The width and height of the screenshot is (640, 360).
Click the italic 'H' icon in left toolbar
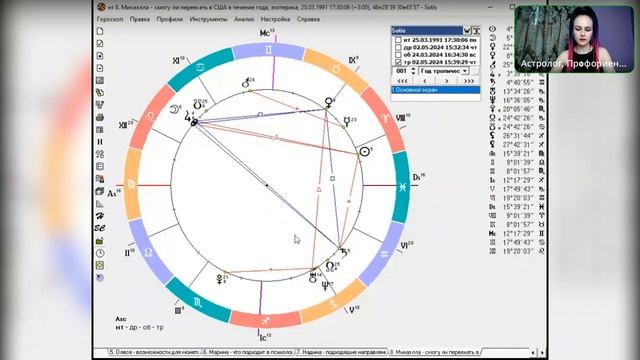coord(100,216)
